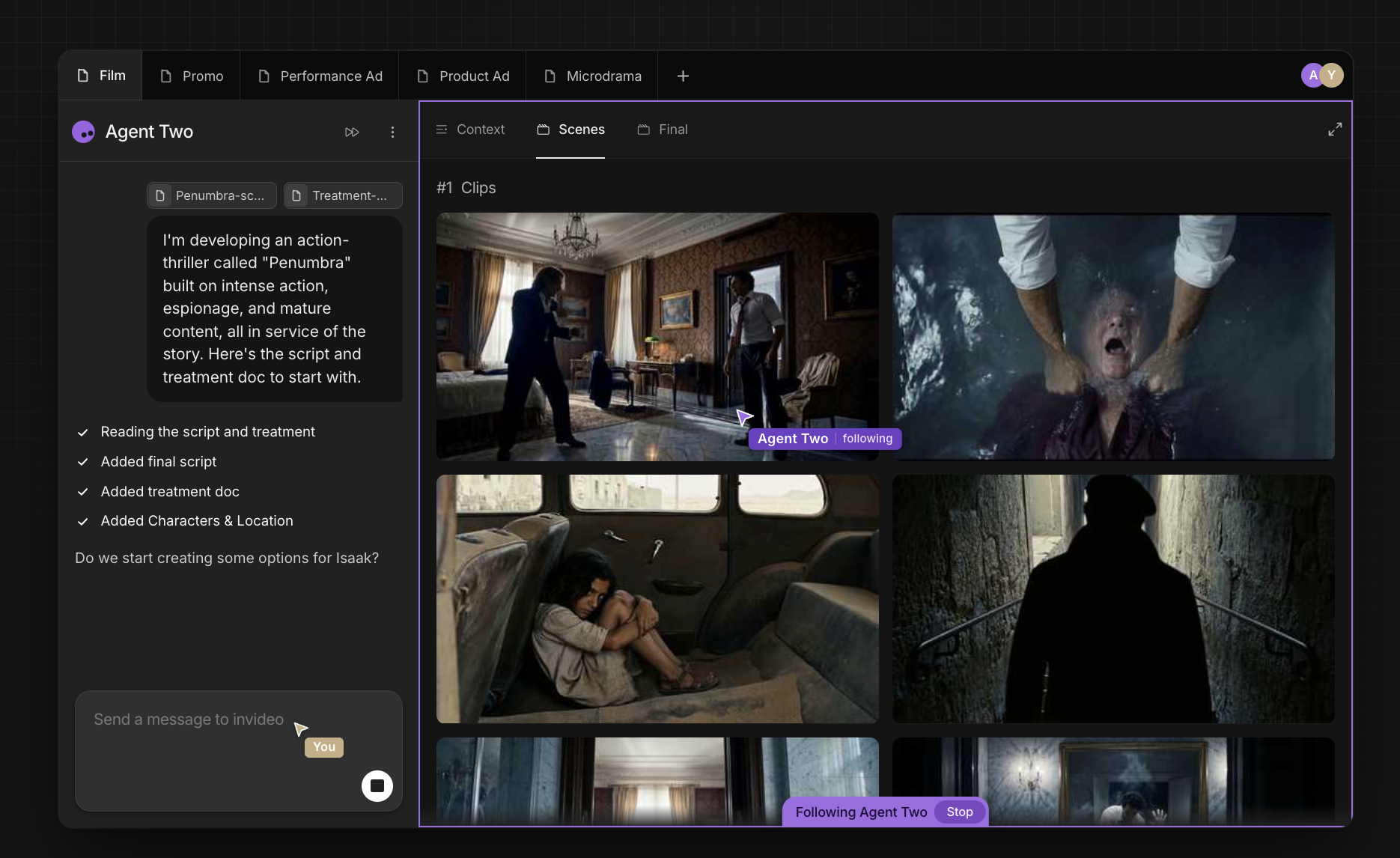The height and width of the screenshot is (858, 1400).
Task: Open the partially visible chandelier mirror clip
Action: click(x=1113, y=781)
